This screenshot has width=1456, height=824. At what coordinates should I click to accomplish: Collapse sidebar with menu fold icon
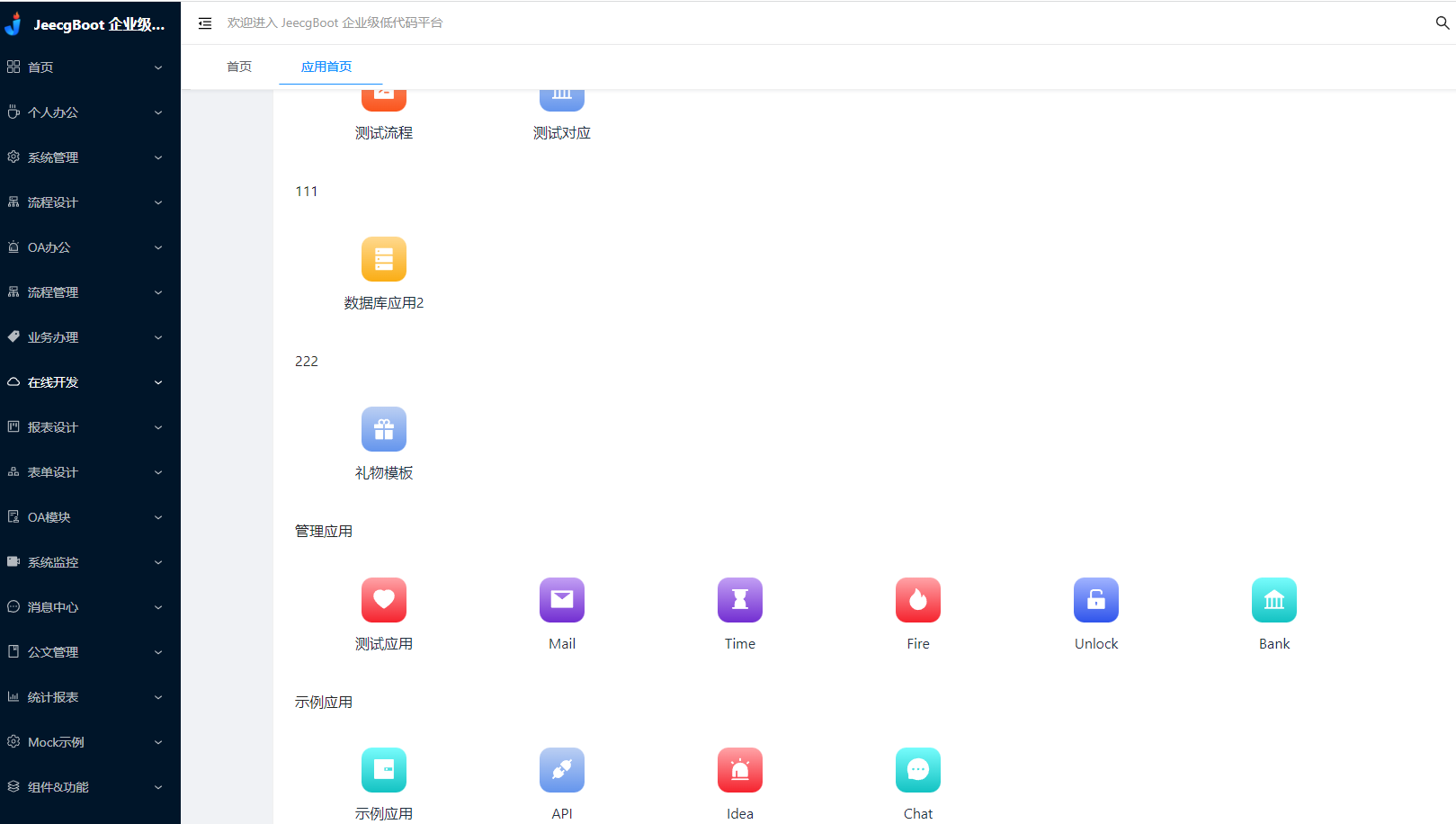coord(205,23)
